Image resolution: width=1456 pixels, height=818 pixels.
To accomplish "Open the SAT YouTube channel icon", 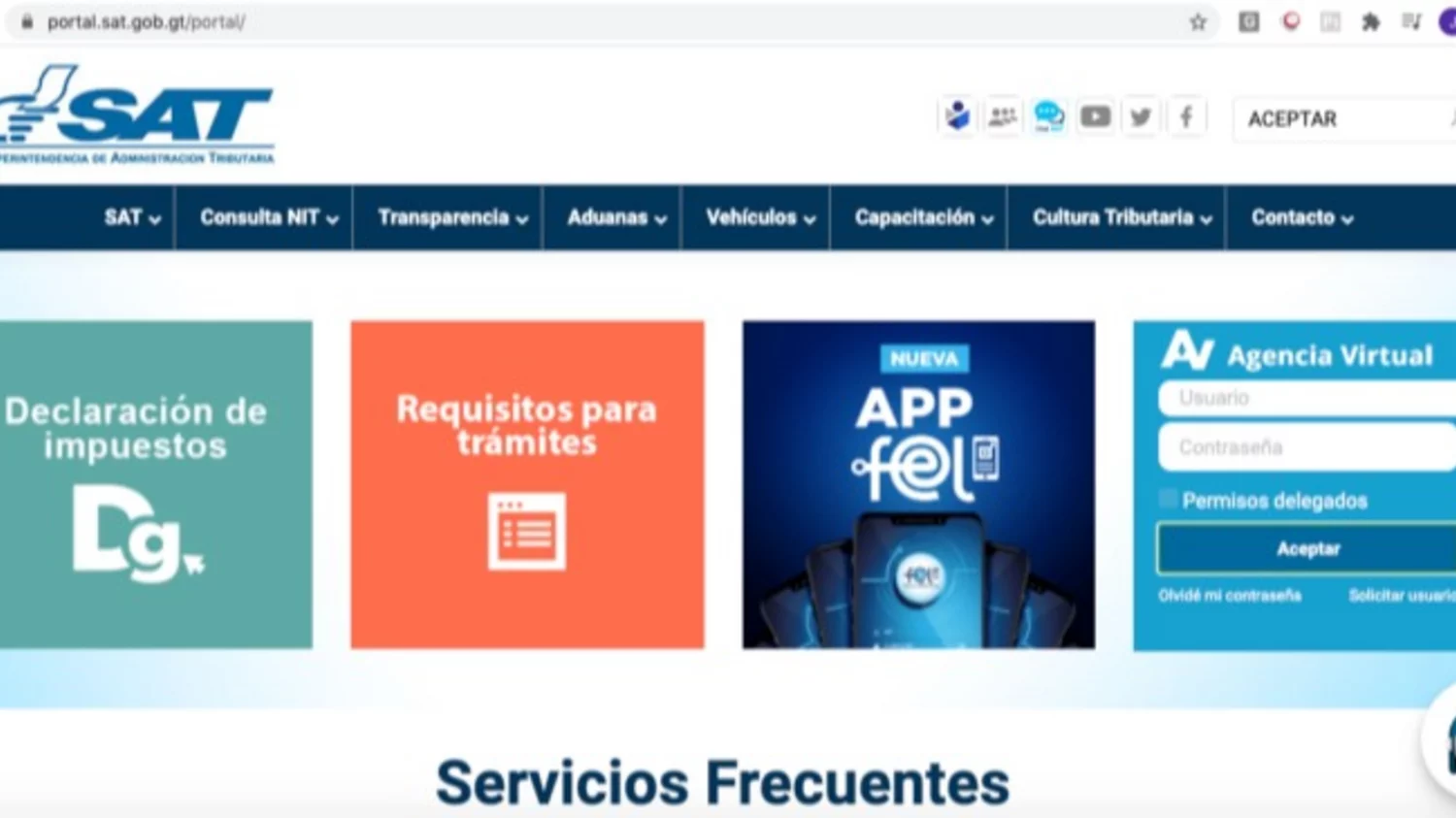I will point(1095,117).
